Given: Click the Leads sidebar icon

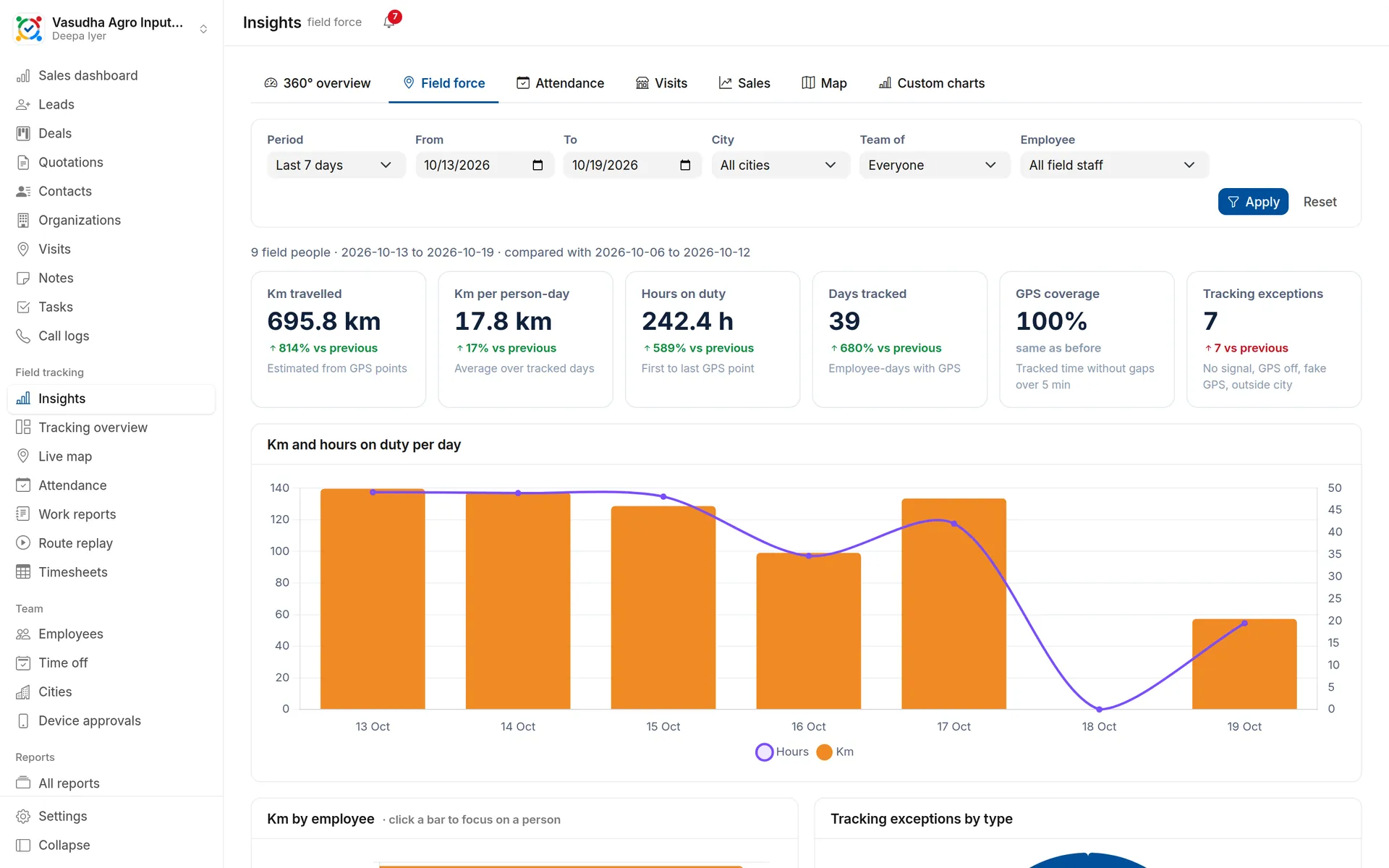Looking at the screenshot, I should pyautogui.click(x=23, y=105).
